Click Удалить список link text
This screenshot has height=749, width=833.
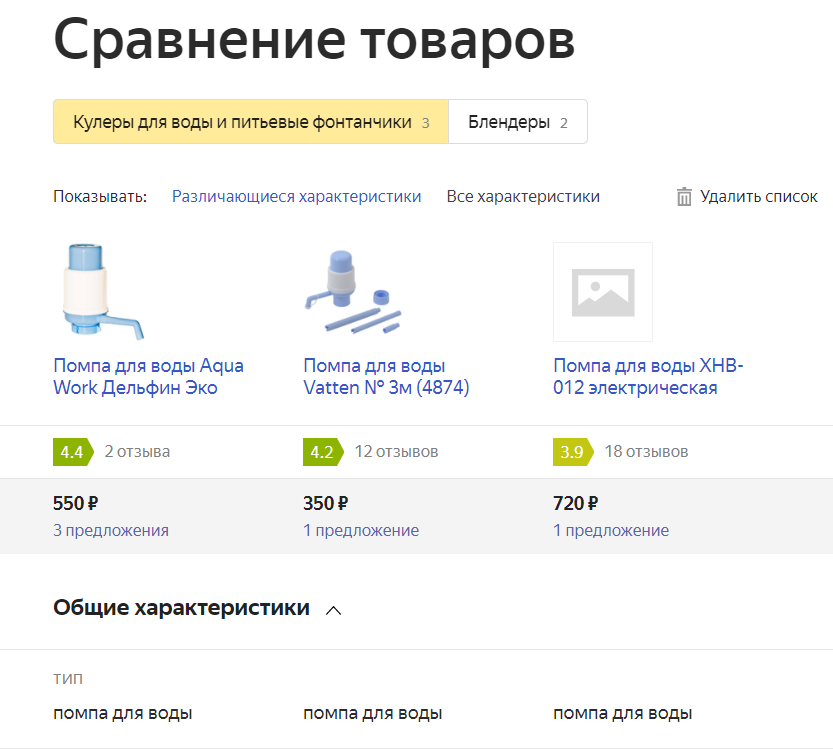[x=759, y=197]
